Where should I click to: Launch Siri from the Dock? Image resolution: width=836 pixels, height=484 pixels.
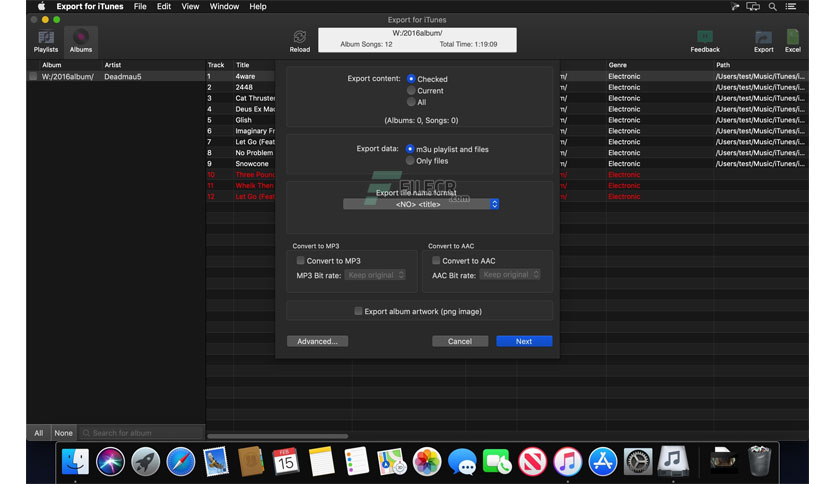pyautogui.click(x=110, y=461)
